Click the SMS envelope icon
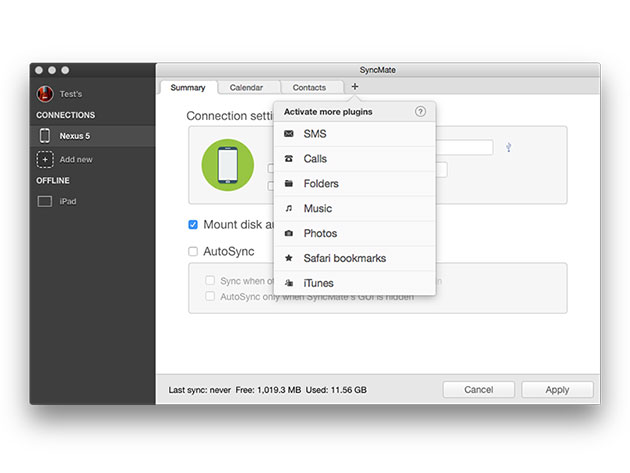Viewport: 630px width, 473px height. tap(288, 133)
